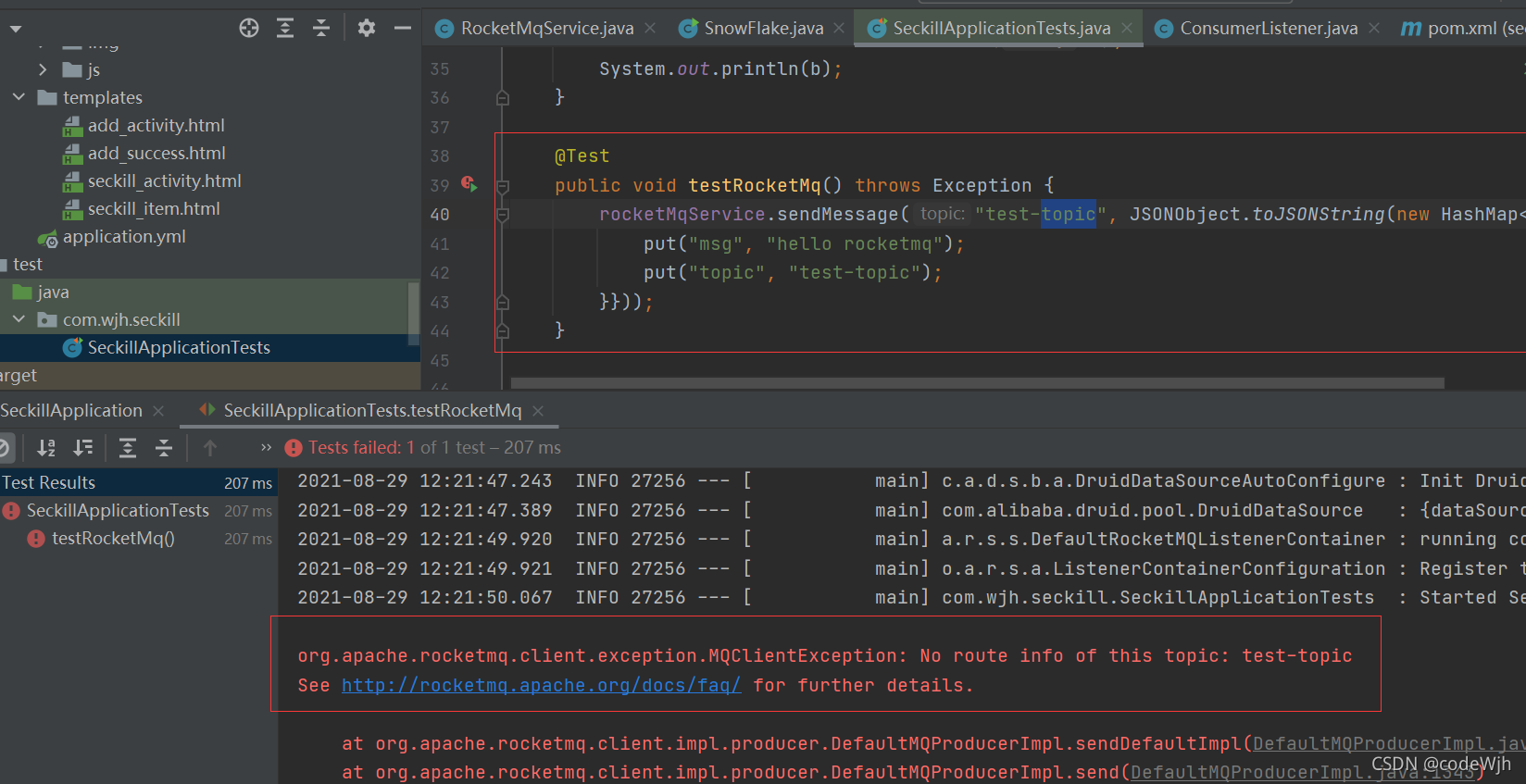Open the project view dropdown arrow
The image size is (1526, 784).
click(16, 29)
